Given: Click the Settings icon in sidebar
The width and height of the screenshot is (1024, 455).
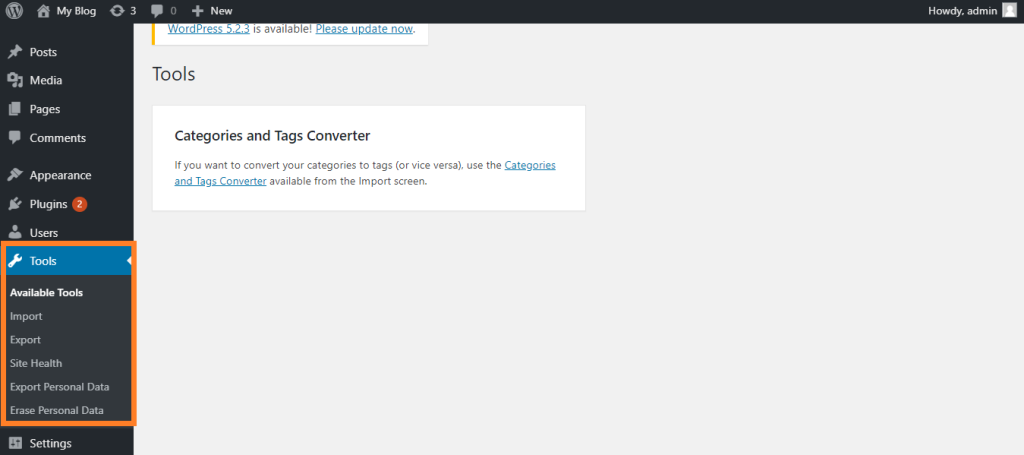Looking at the screenshot, I should (x=15, y=443).
